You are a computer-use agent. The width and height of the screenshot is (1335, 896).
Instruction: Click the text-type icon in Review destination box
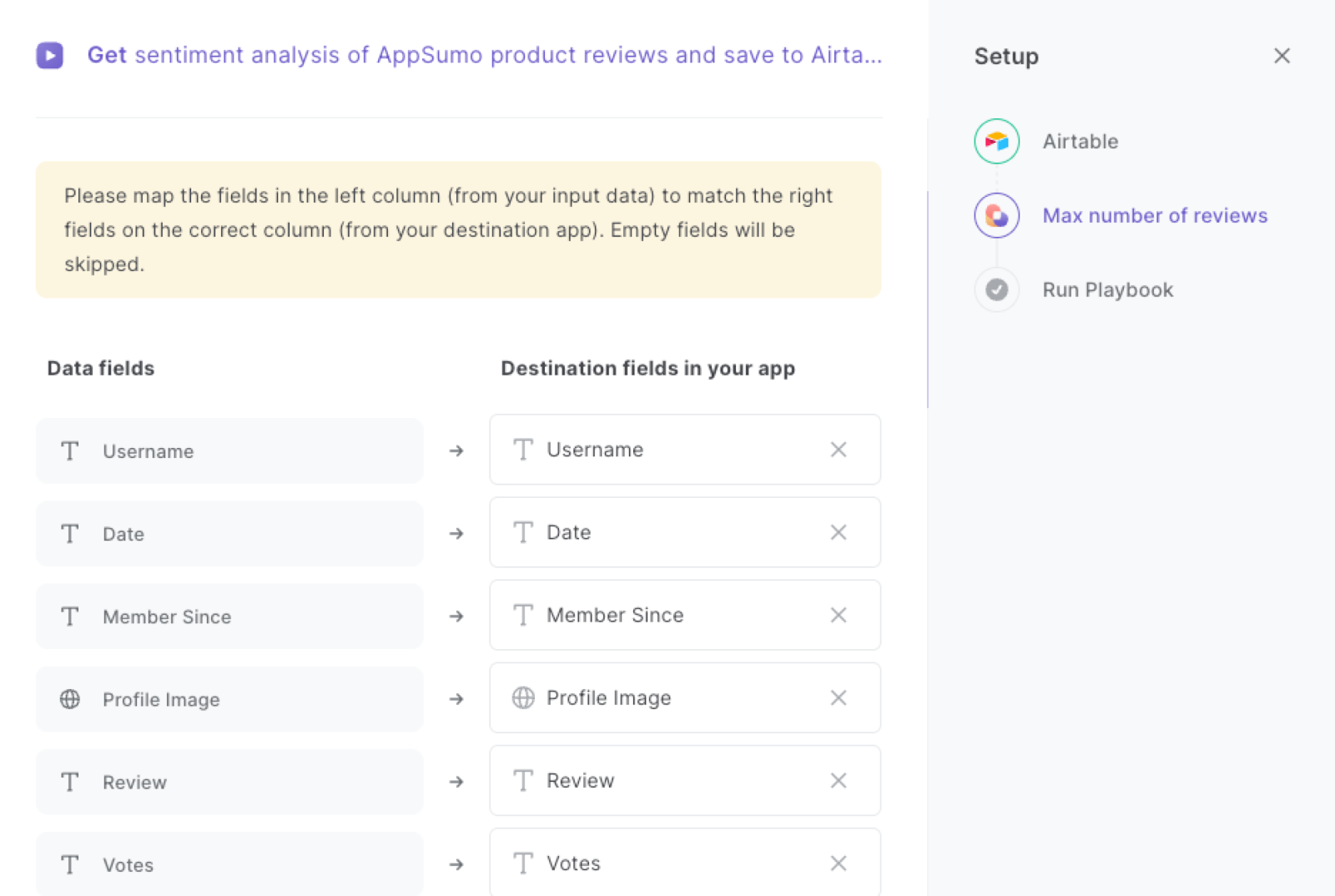[x=523, y=780]
